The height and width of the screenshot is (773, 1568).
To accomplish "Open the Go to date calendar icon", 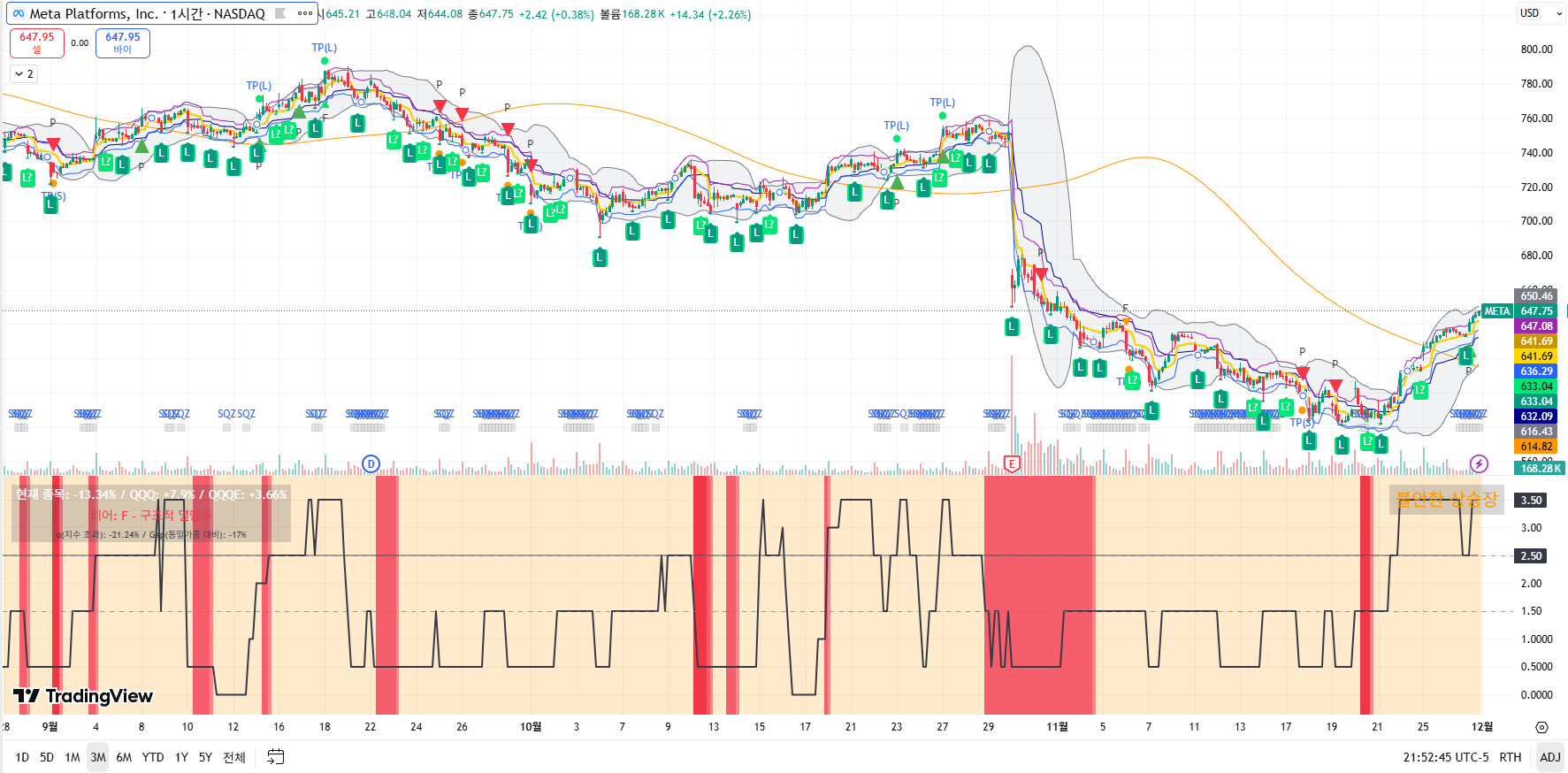I will click(x=276, y=756).
